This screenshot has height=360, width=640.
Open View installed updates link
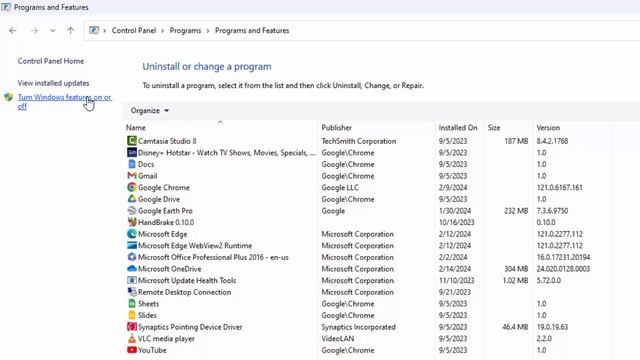[53, 83]
